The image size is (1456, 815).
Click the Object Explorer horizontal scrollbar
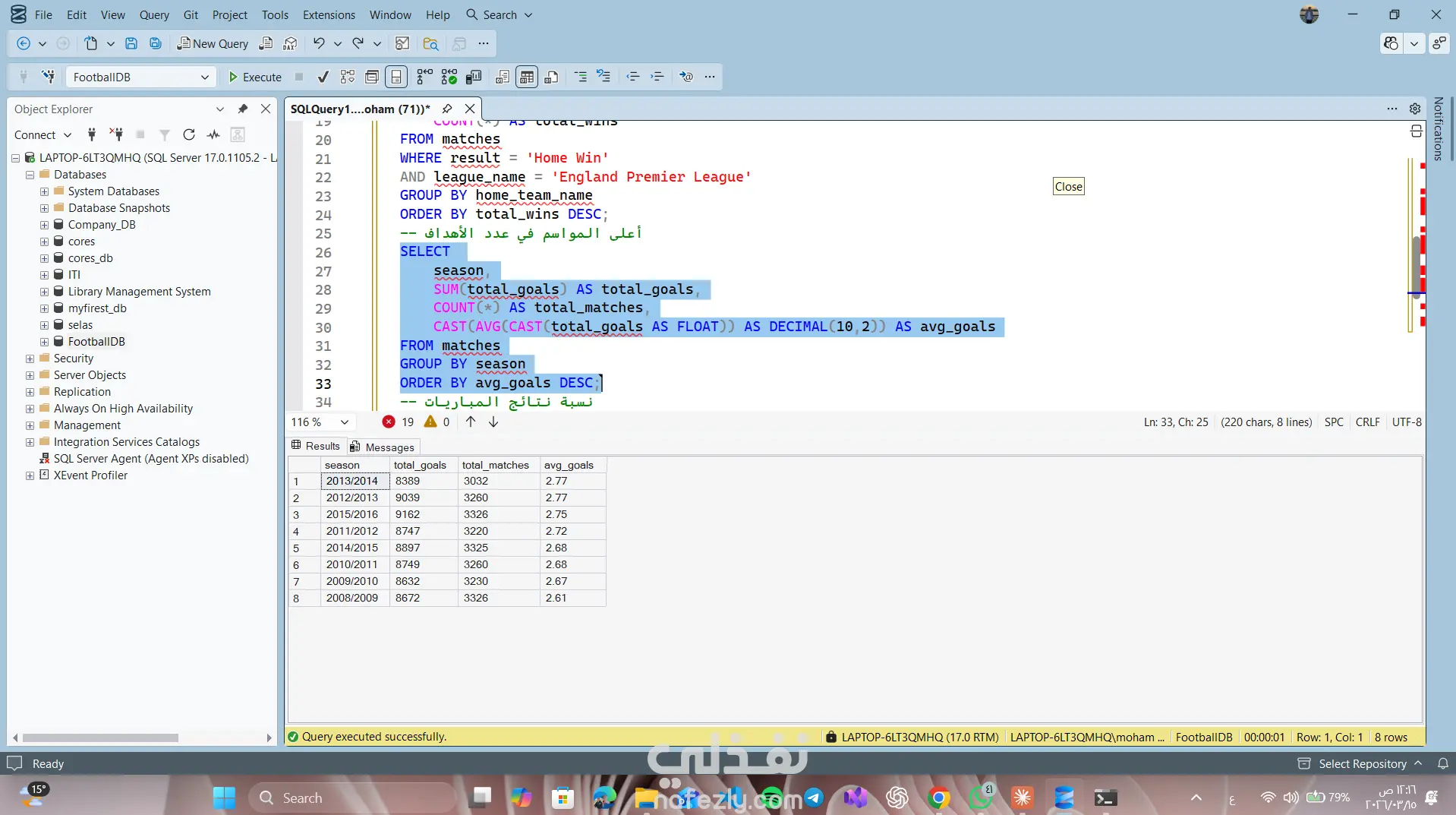pyautogui.click(x=99, y=738)
